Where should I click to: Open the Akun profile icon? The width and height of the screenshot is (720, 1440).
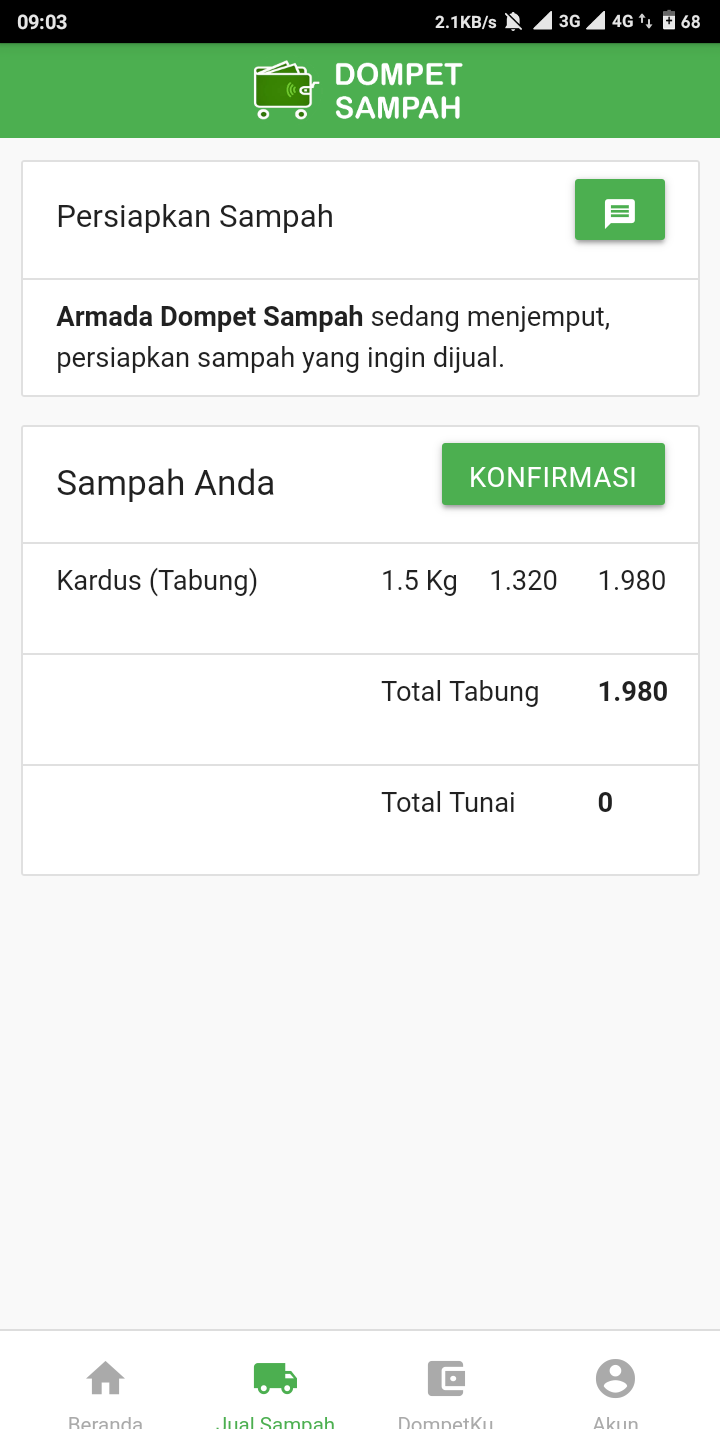[x=615, y=1379]
